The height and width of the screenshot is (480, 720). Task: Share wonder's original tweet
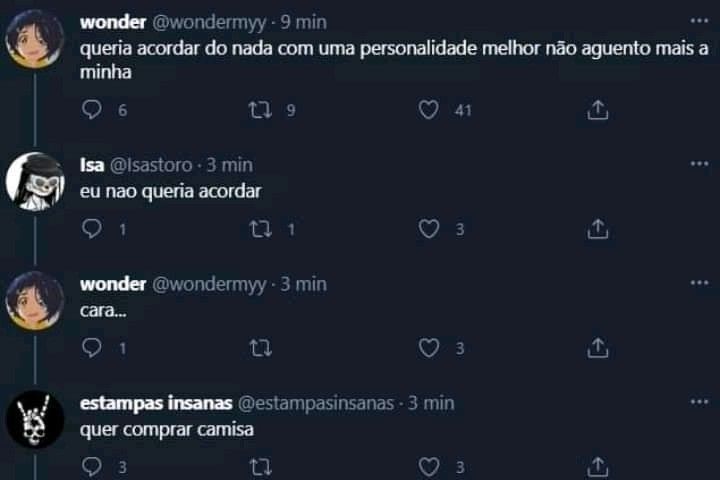tap(598, 110)
